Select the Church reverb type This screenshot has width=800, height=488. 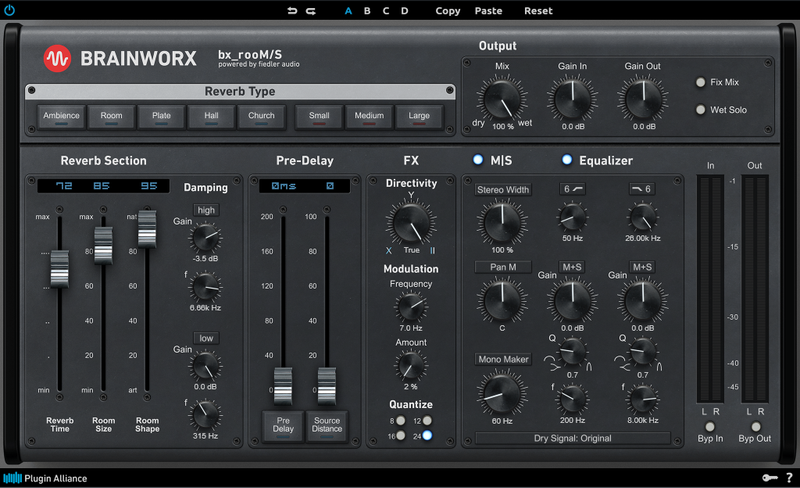click(261, 117)
